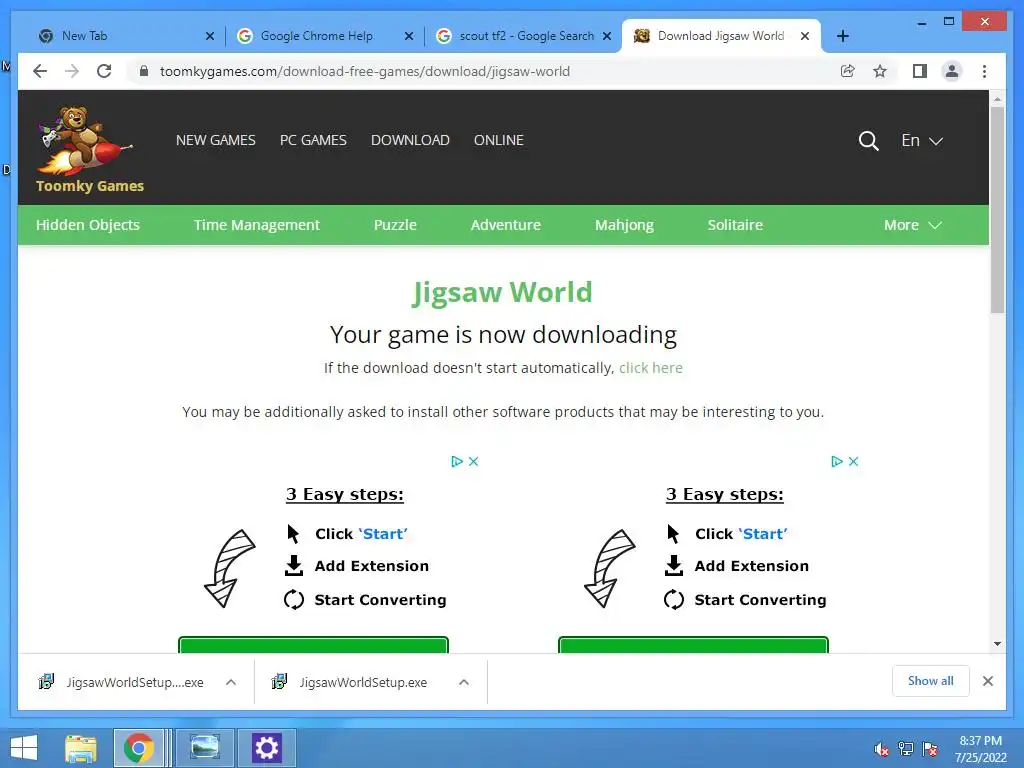Open the first JigsawWorldSetup....exe download
This screenshot has width=1024, height=768.
[121, 682]
